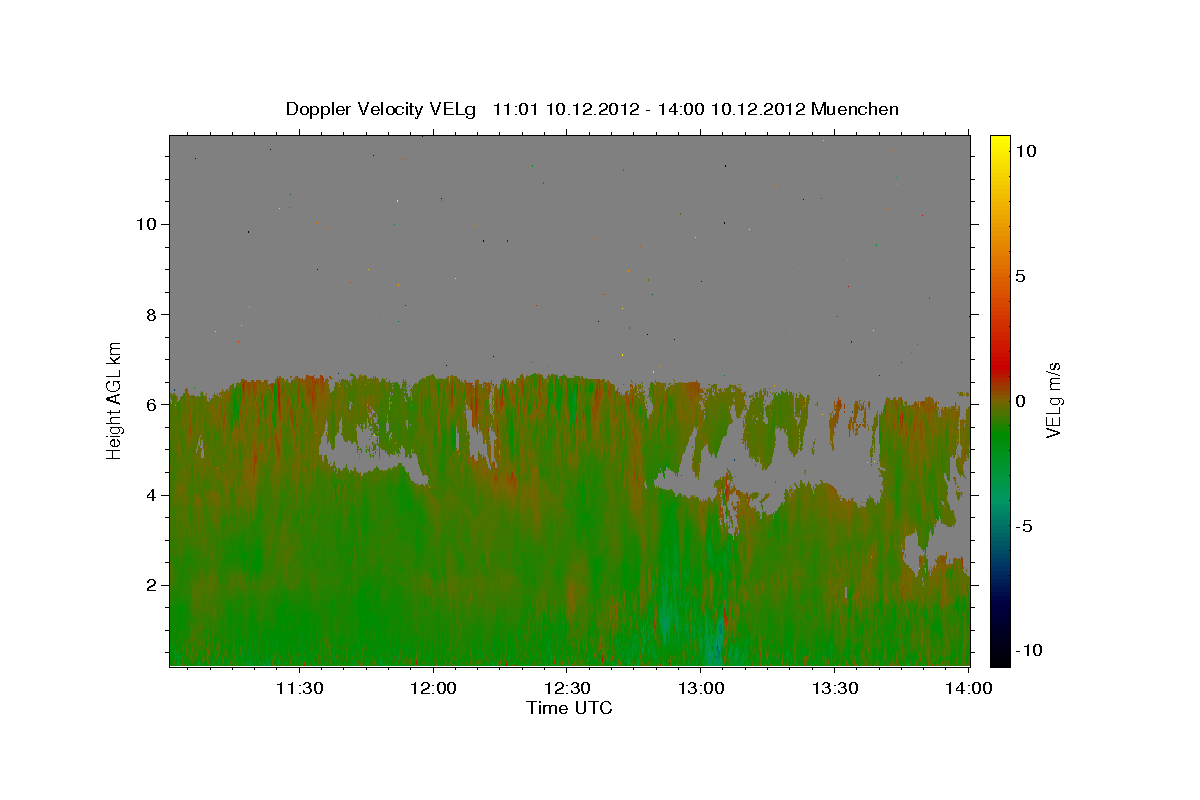
Task: Click the colorbar value '-10'
Action: [1028, 650]
